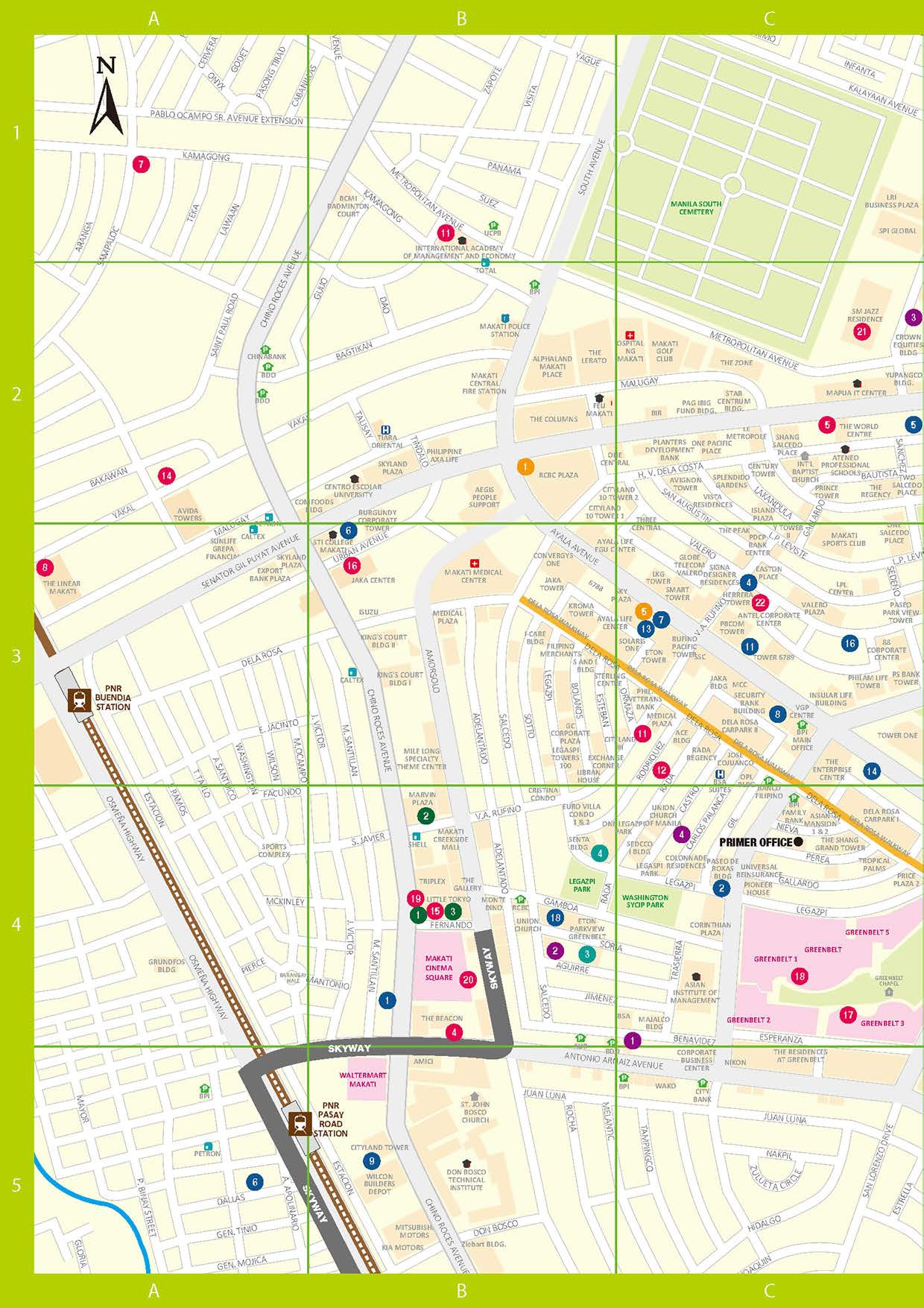Click the black dot next to Primer Office
The width and height of the screenshot is (924, 1308).
[798, 842]
